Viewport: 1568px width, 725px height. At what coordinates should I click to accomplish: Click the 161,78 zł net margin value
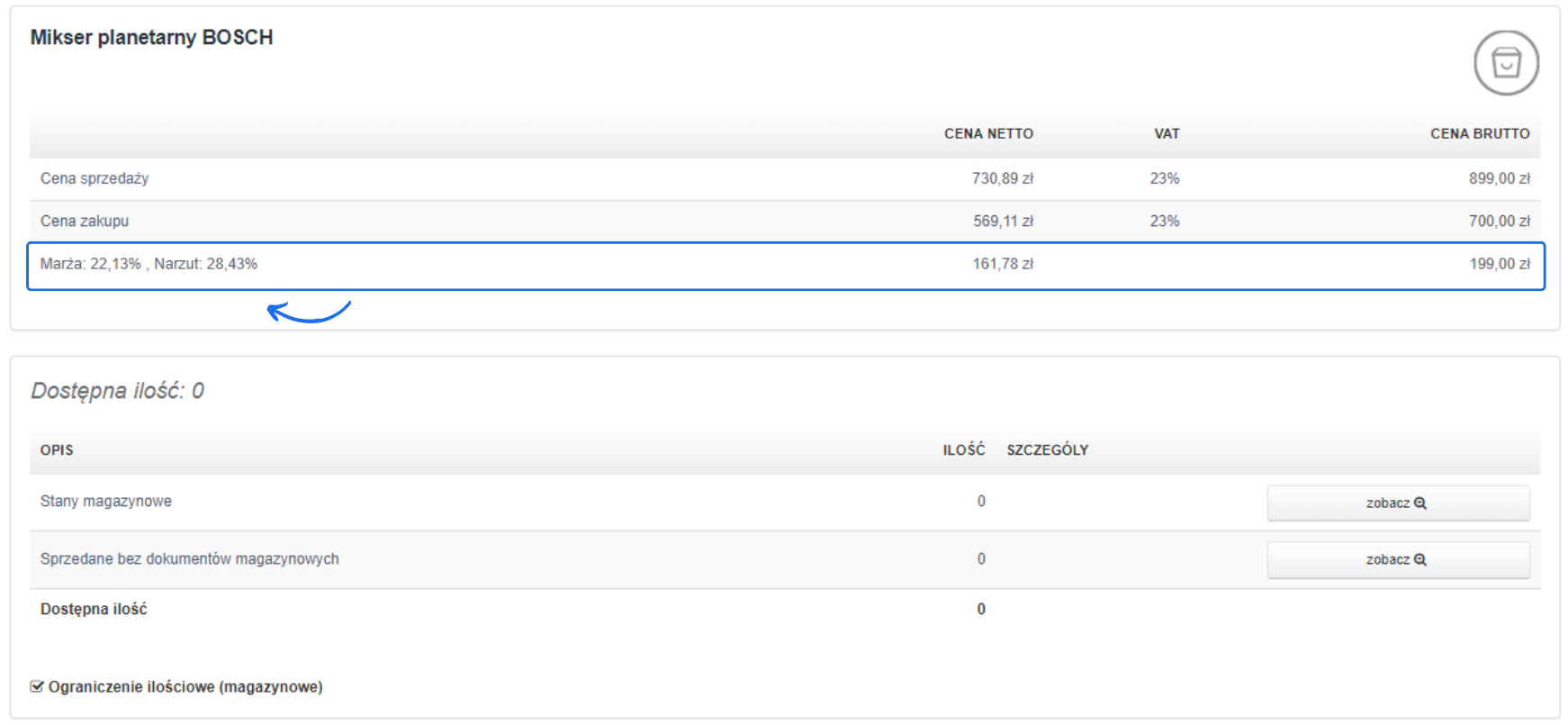point(1003,264)
